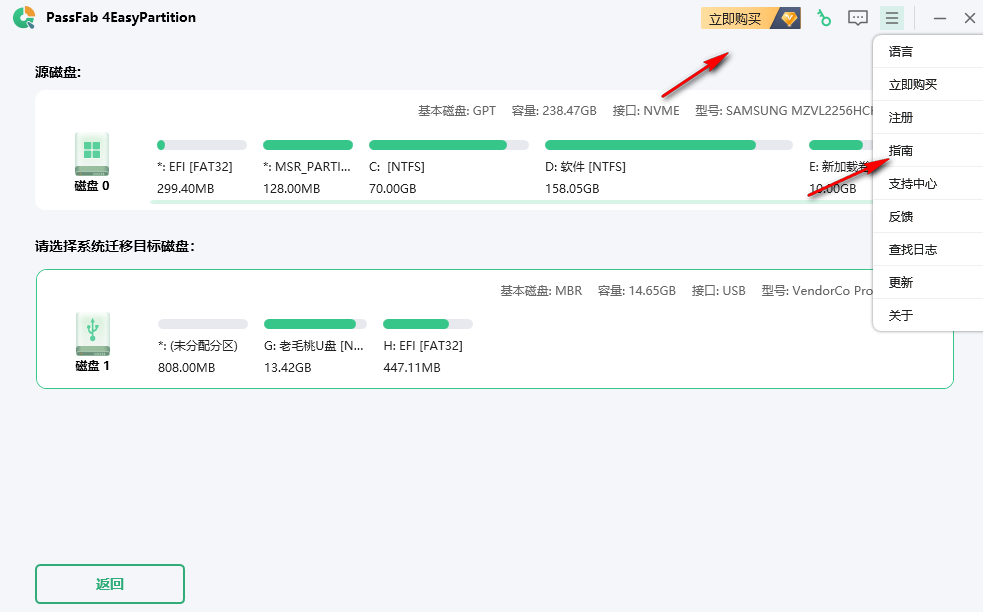This screenshot has width=983, height=612.
Task: Click the source disk horizontal scrollbar
Action: click(511, 202)
